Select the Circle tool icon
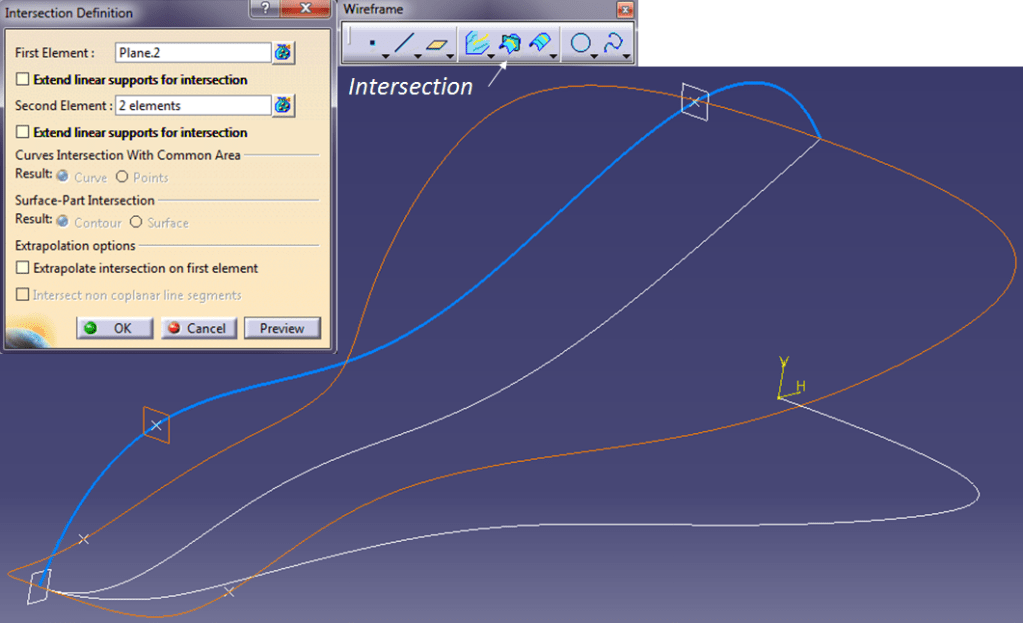 coord(580,44)
